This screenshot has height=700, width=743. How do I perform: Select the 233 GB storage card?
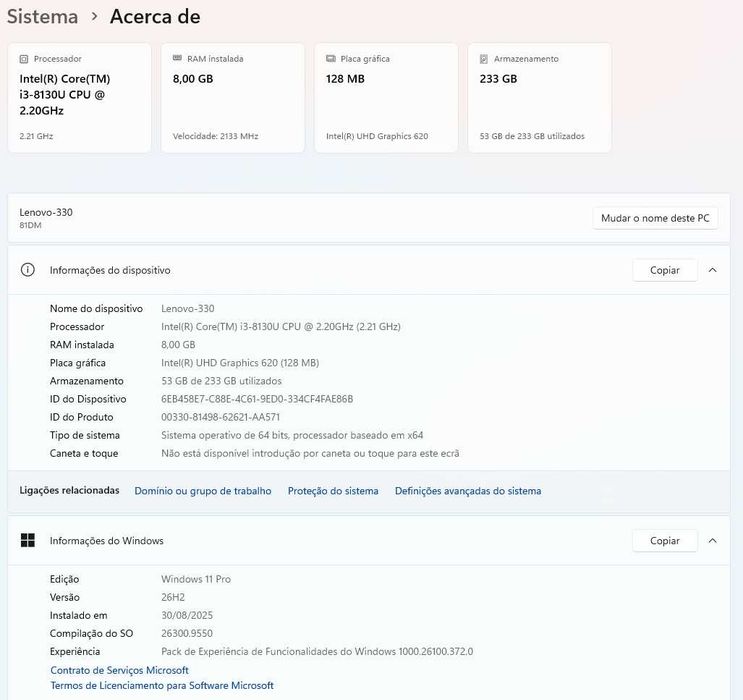point(540,98)
